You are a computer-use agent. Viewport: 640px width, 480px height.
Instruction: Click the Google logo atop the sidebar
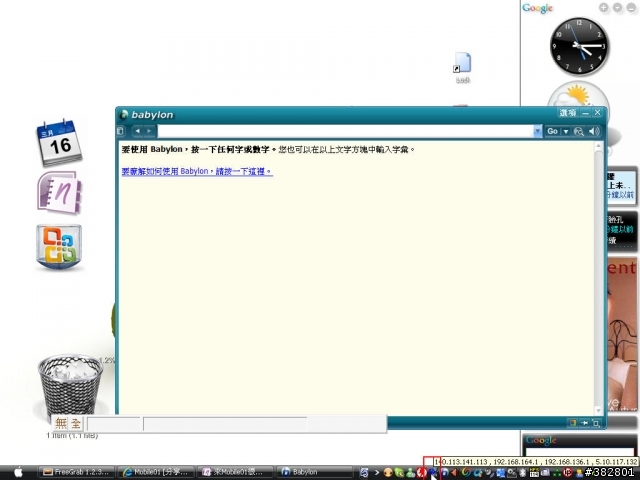[537, 8]
